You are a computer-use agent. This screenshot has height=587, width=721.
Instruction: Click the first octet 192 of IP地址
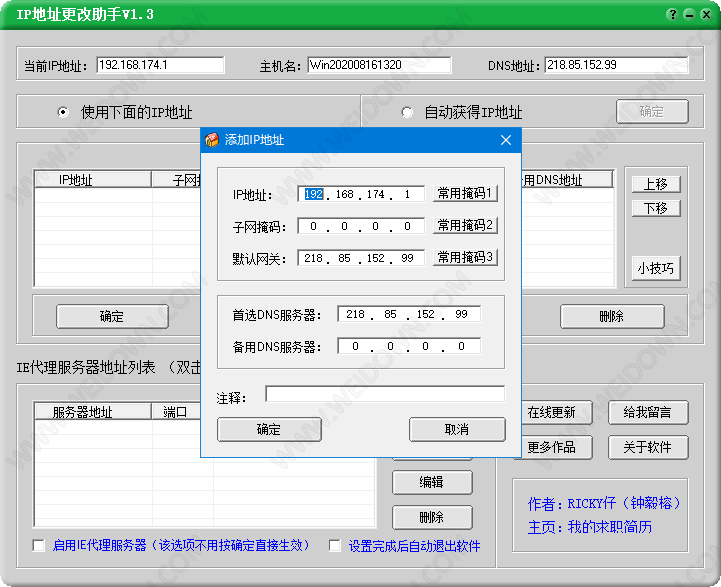coord(314,194)
